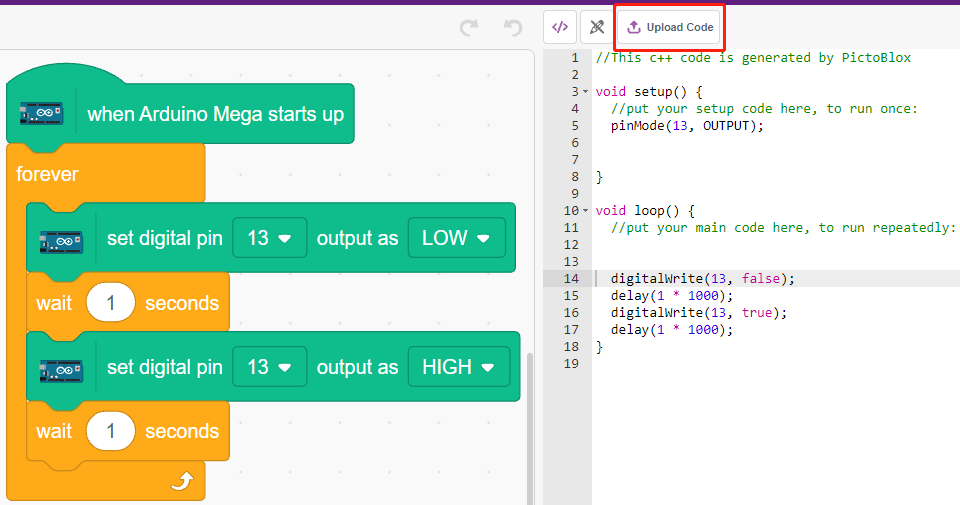
Task: Click code line digitalWrite(13, false);
Action: (702, 279)
